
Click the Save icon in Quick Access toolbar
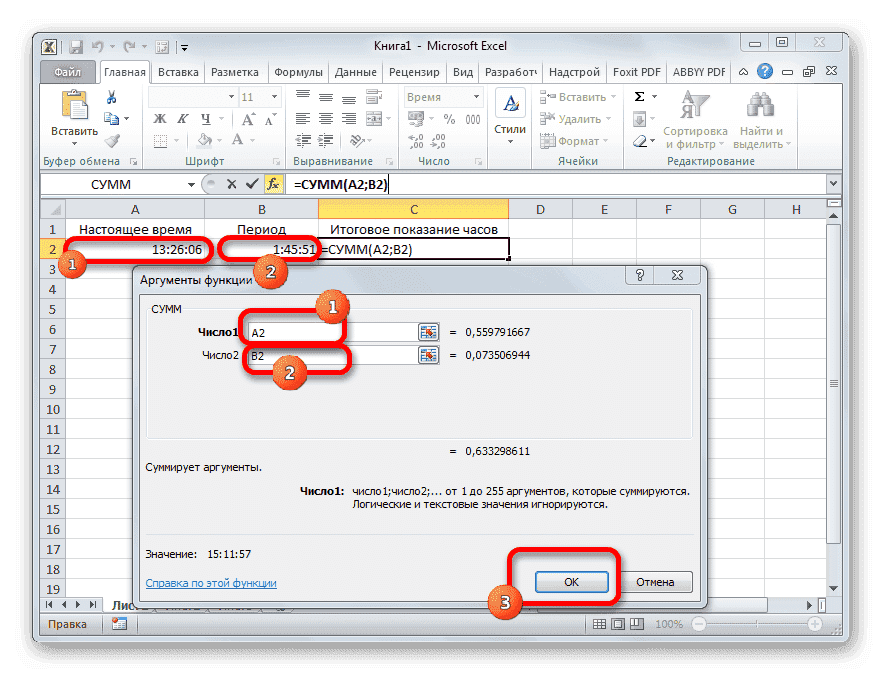point(75,46)
